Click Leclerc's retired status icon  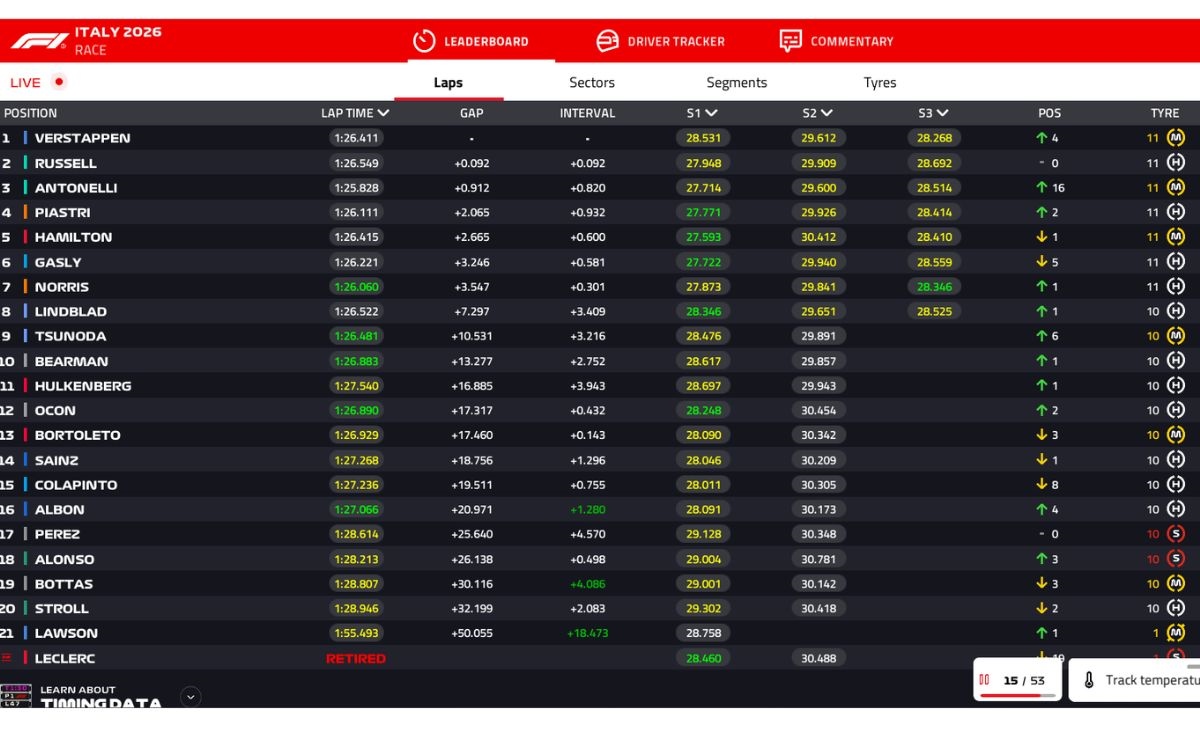(6, 658)
